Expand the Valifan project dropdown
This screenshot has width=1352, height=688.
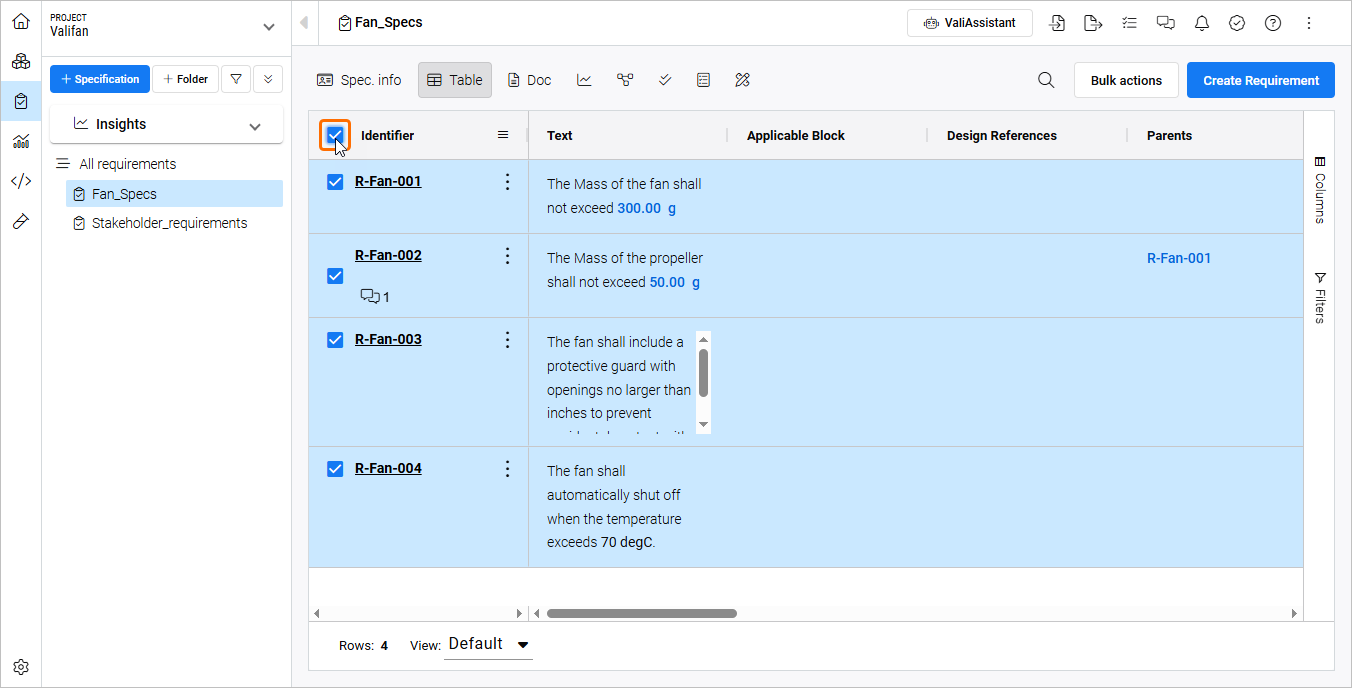click(267, 27)
